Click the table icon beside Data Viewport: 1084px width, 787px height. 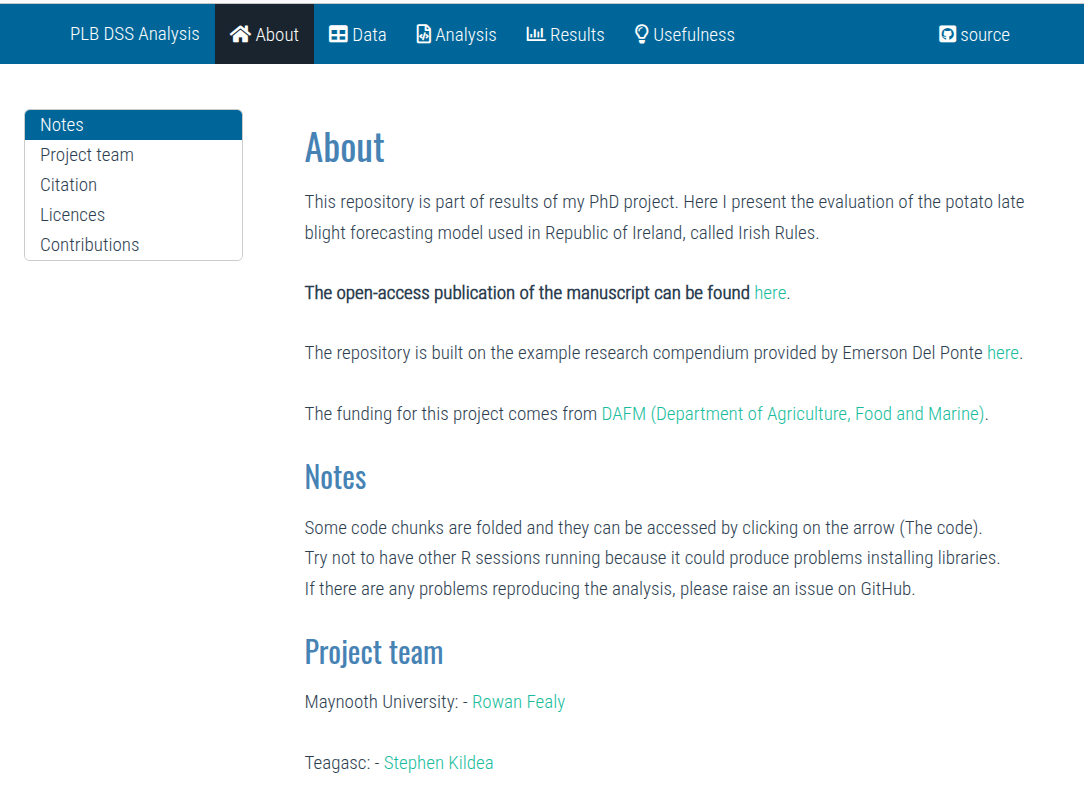[x=338, y=34]
